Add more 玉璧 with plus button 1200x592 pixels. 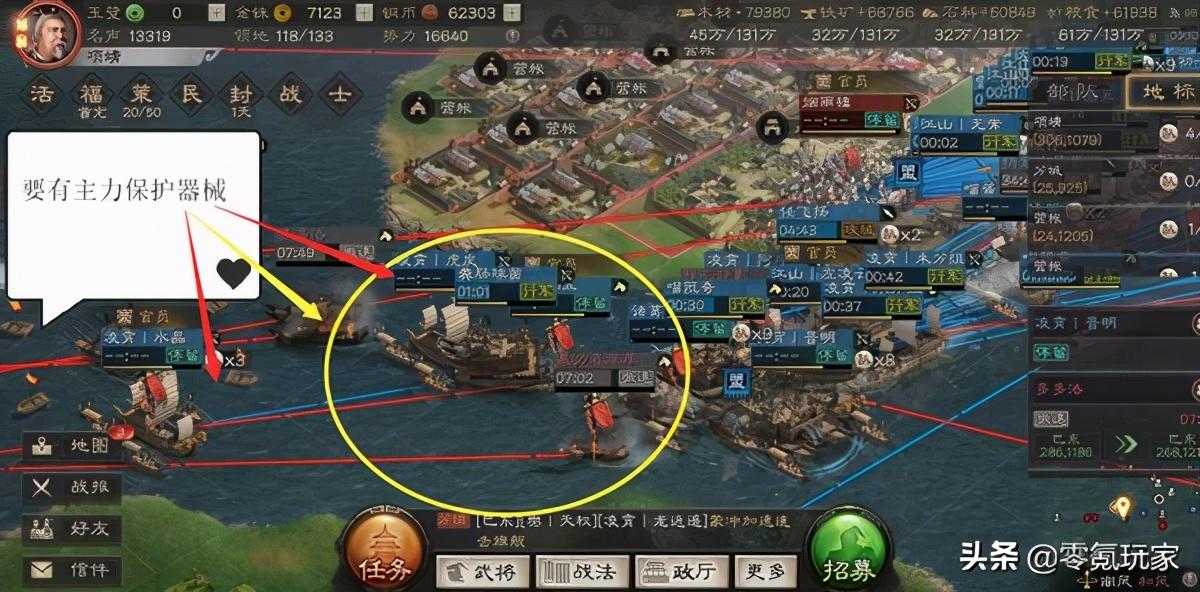click(x=218, y=13)
